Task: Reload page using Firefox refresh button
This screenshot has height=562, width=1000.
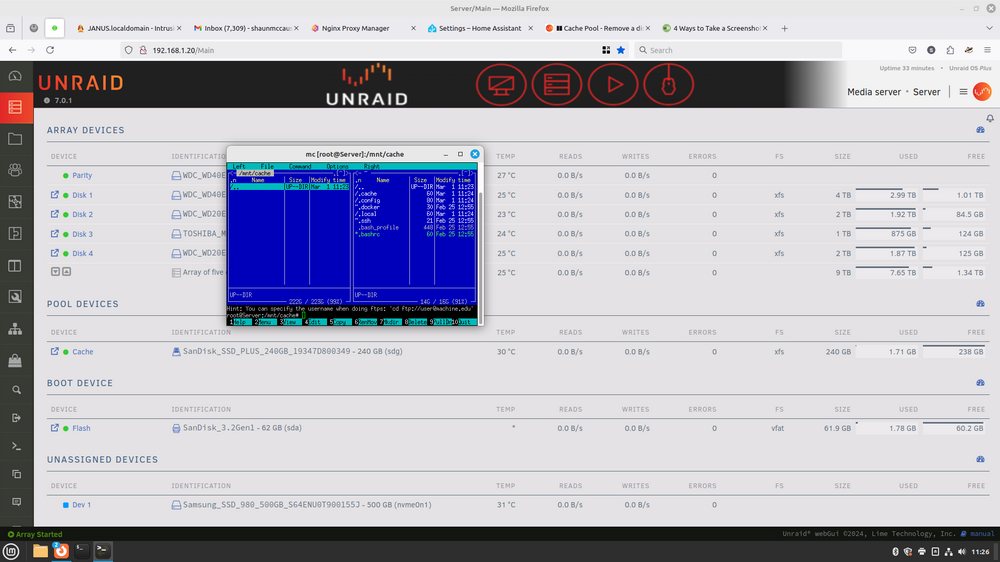Action: pyautogui.click(x=50, y=50)
